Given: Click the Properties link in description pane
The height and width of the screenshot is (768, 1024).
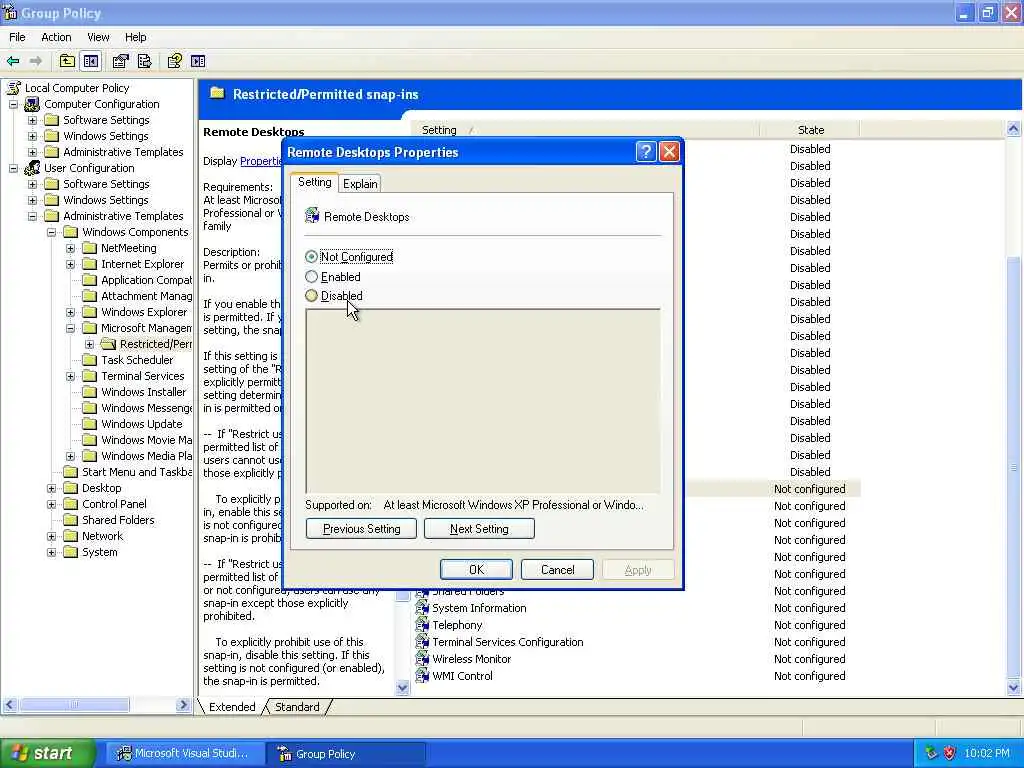Looking at the screenshot, I should click(261, 161).
